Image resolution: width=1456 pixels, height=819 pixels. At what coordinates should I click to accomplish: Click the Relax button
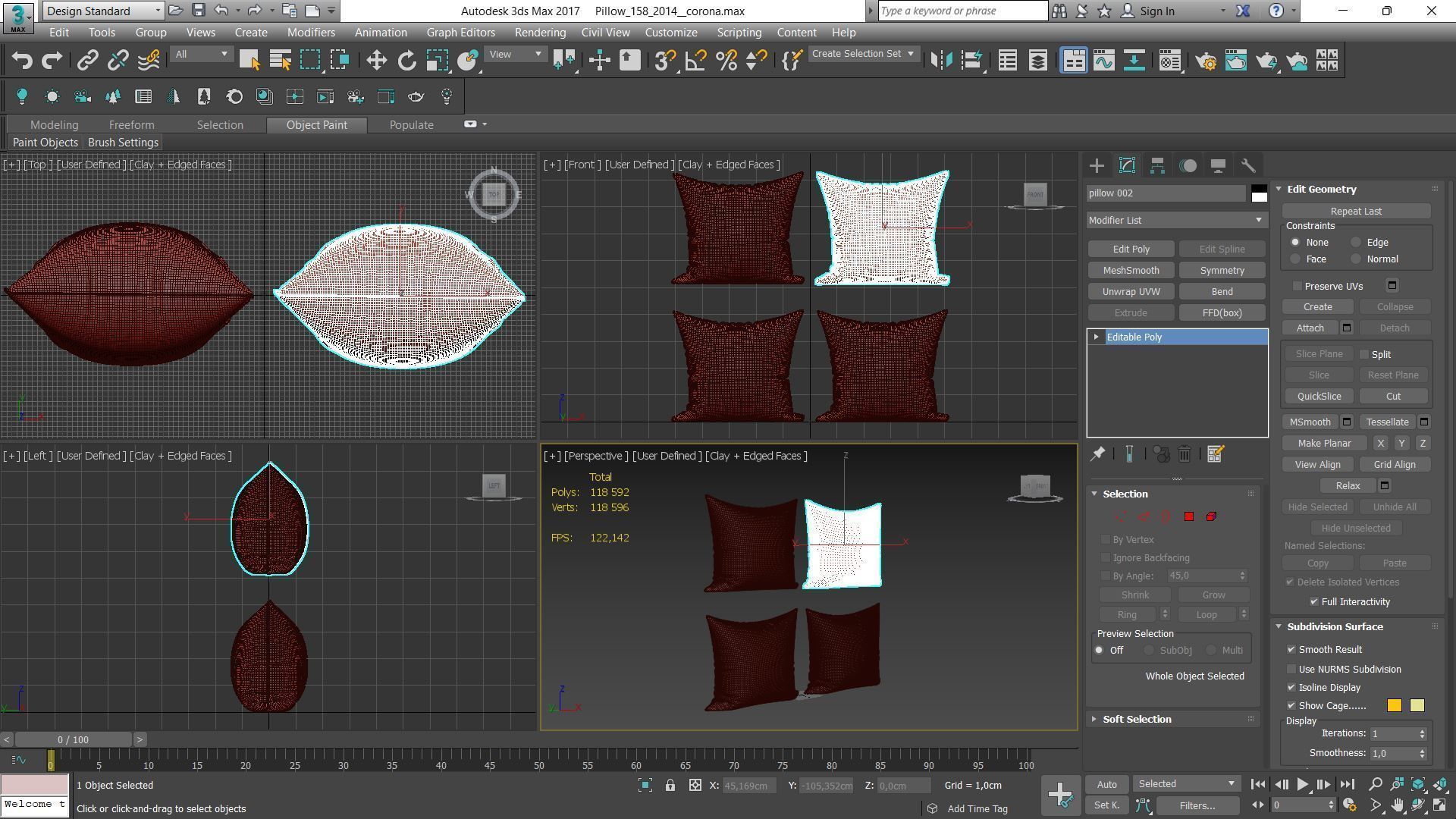click(1348, 486)
